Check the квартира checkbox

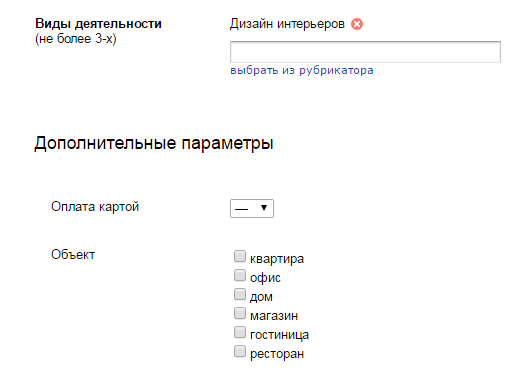coord(240,256)
